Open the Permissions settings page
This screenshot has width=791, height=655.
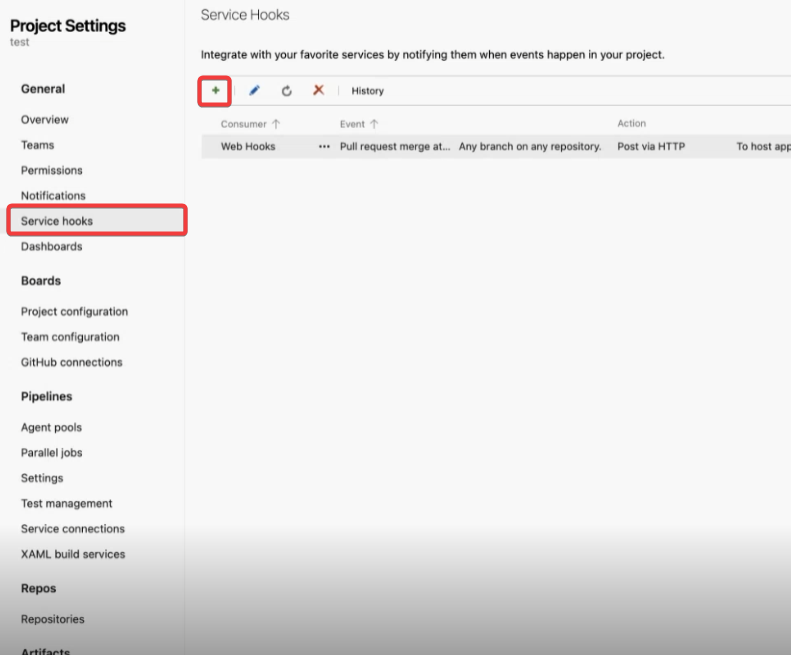coord(52,171)
